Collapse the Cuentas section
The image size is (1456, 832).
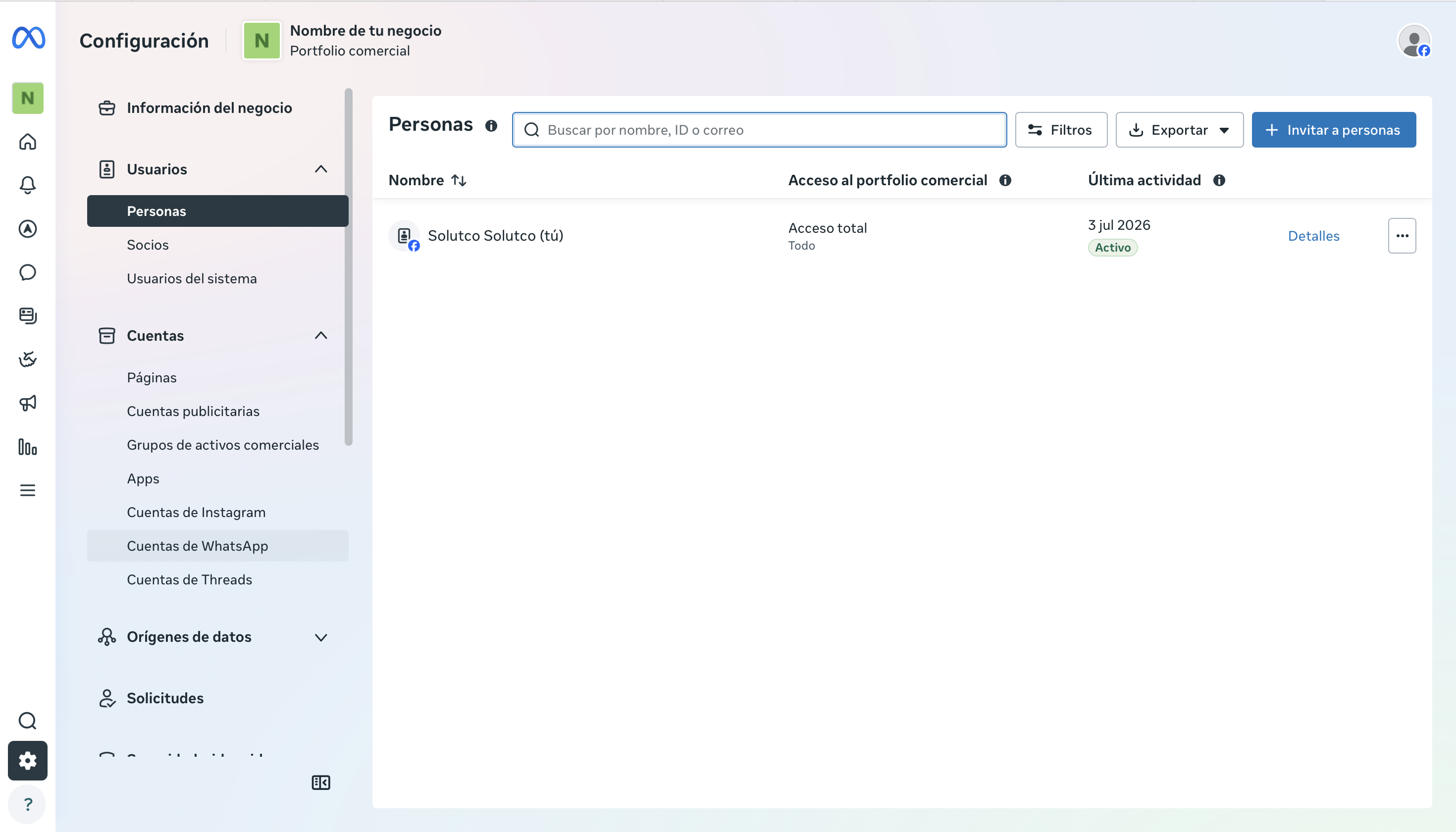[320, 335]
